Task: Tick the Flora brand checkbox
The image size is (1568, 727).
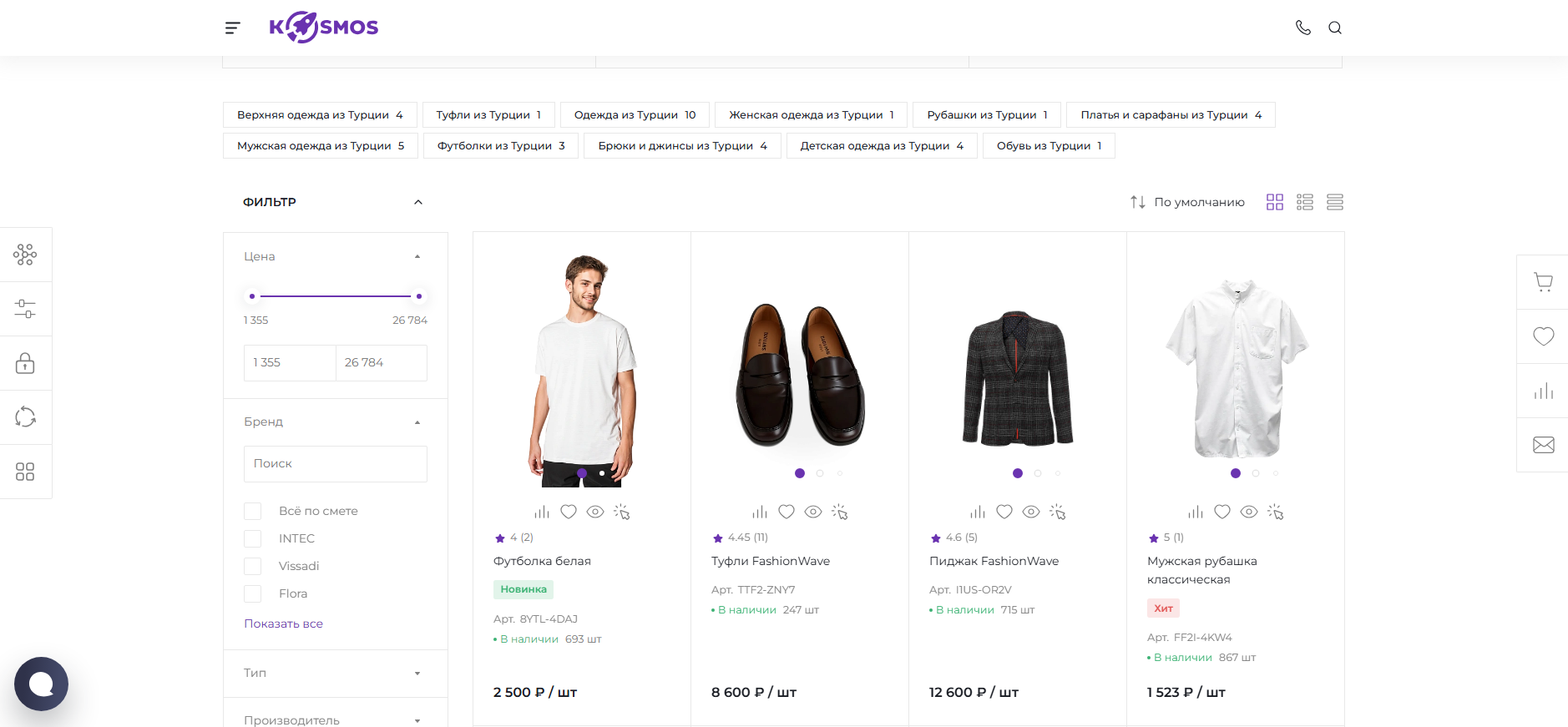Action: coord(253,593)
